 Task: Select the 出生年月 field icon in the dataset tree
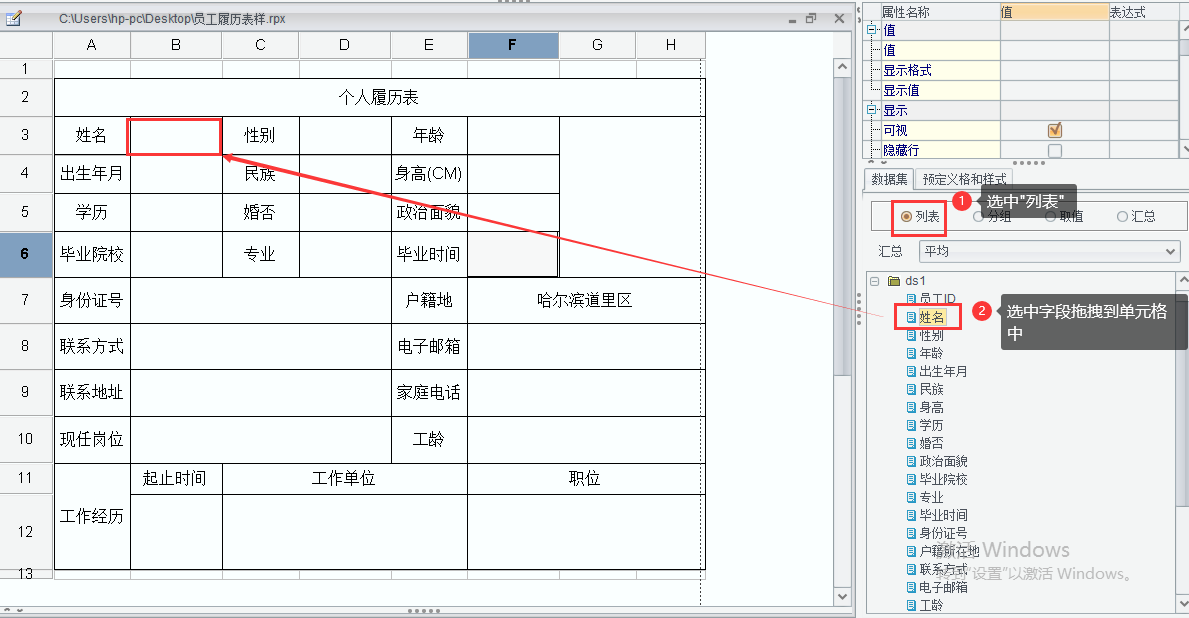[x=911, y=372]
